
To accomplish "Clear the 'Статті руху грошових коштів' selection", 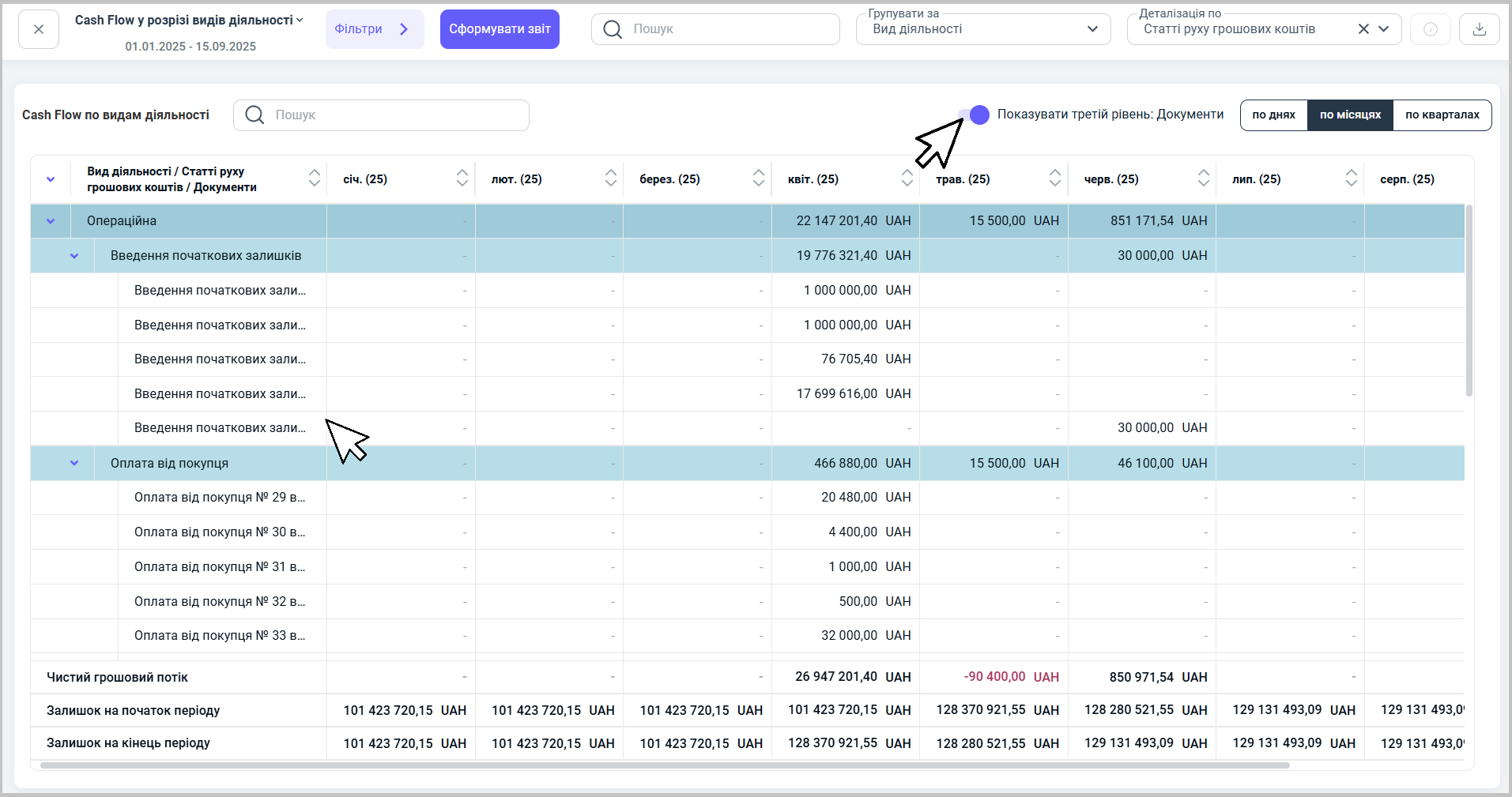I will 1363,29.
